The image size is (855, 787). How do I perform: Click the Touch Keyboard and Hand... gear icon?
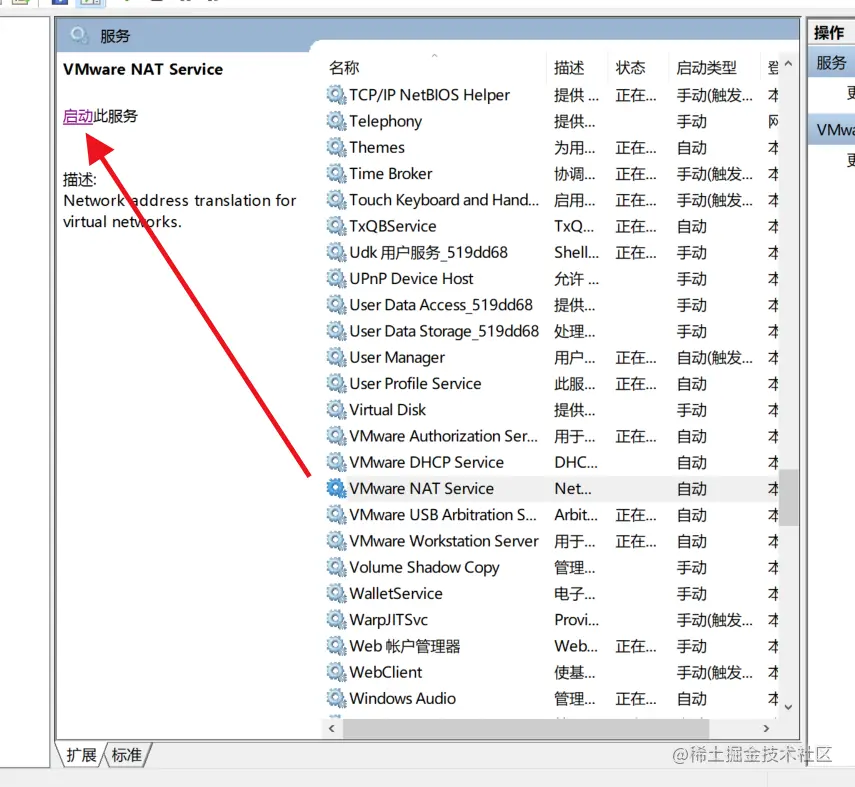click(x=336, y=200)
